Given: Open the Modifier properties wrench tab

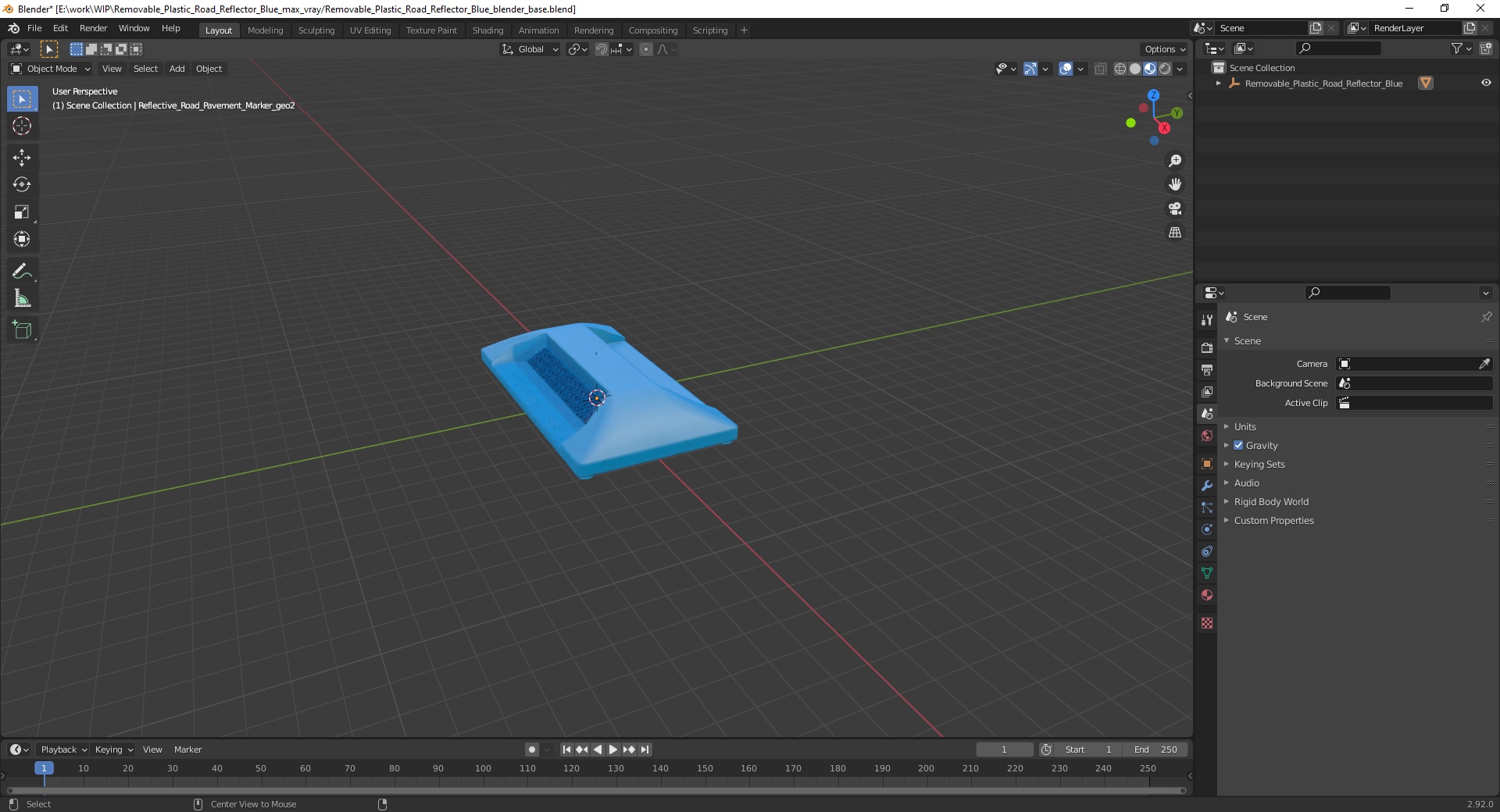Looking at the screenshot, I should 1207,486.
